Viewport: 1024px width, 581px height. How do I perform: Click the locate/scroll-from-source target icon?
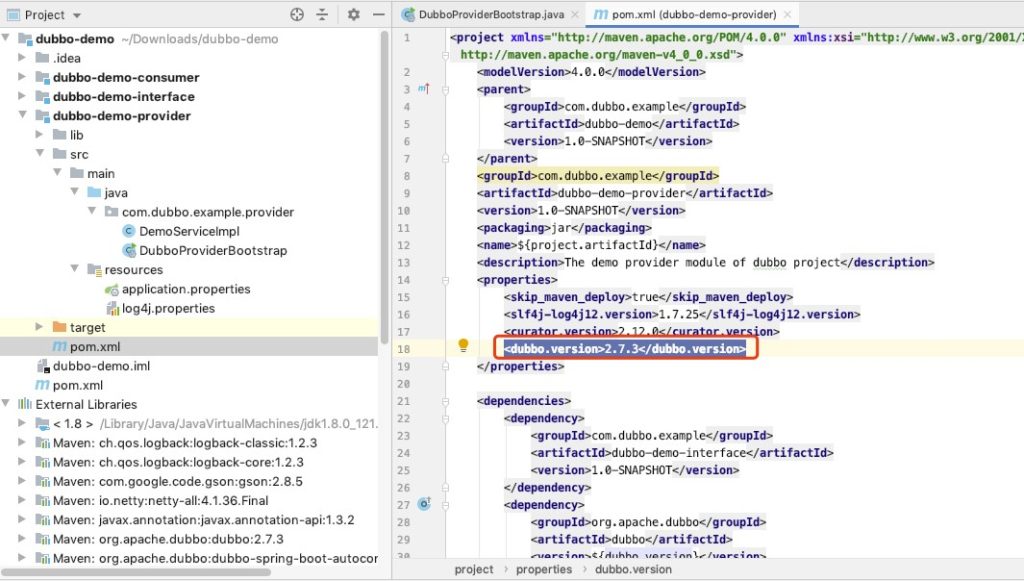point(296,14)
